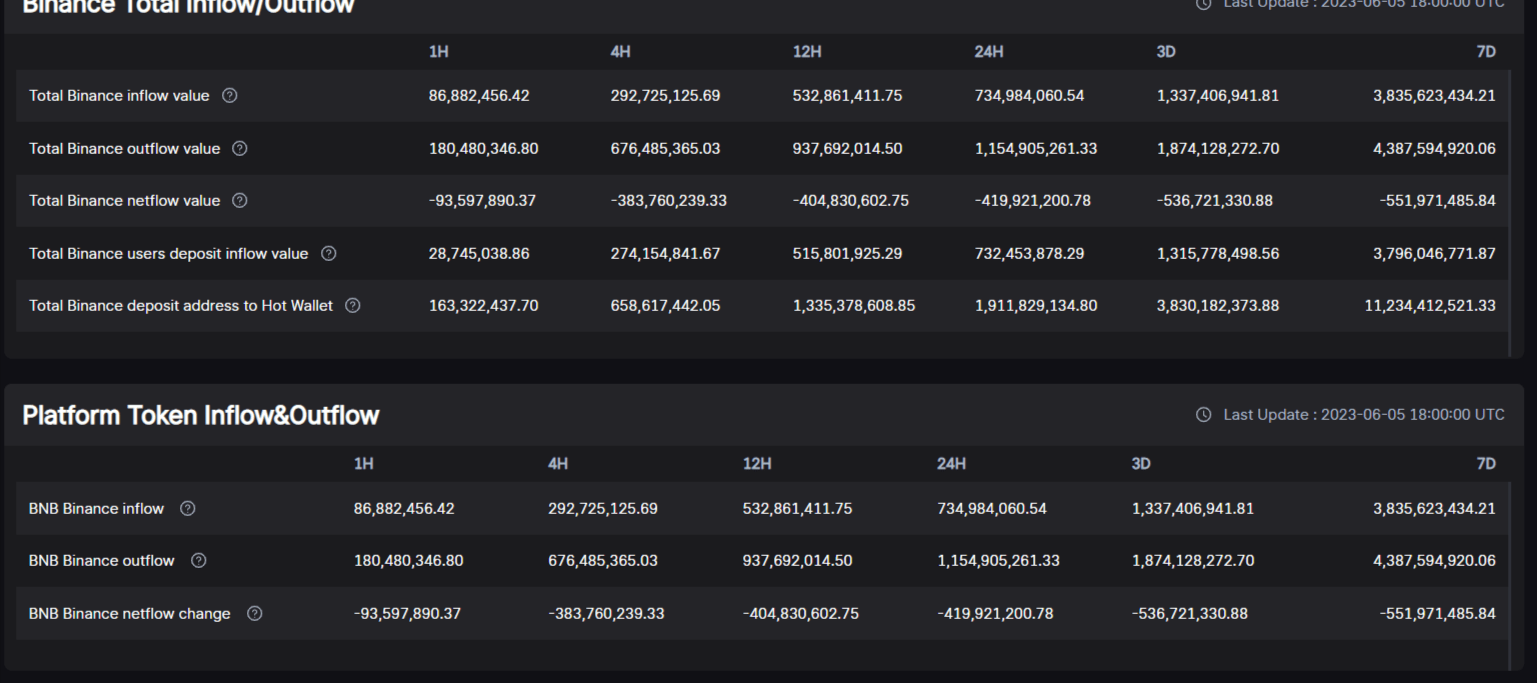Click Last Update timestamp in Platform Token section

pos(1364,414)
